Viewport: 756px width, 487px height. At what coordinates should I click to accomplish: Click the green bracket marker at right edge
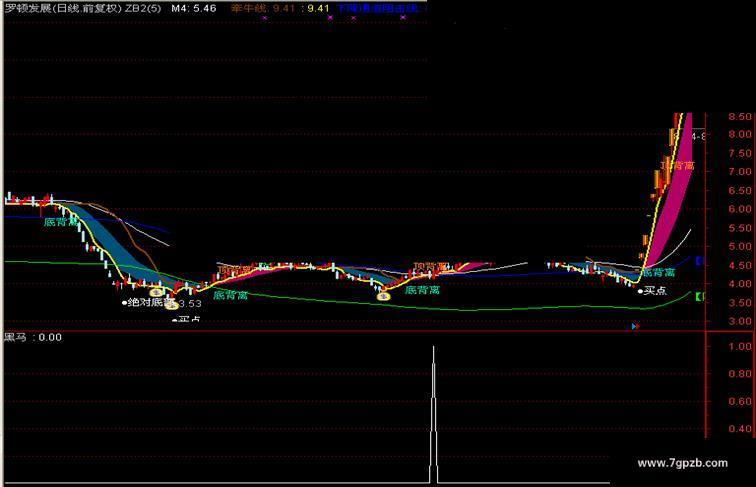tap(699, 296)
